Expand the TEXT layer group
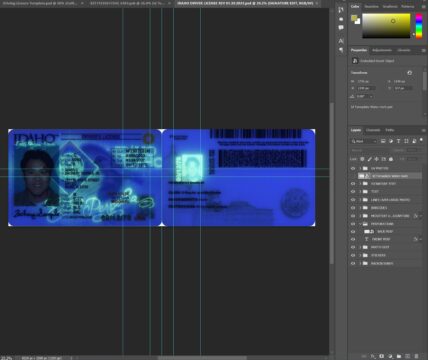 click(360, 192)
